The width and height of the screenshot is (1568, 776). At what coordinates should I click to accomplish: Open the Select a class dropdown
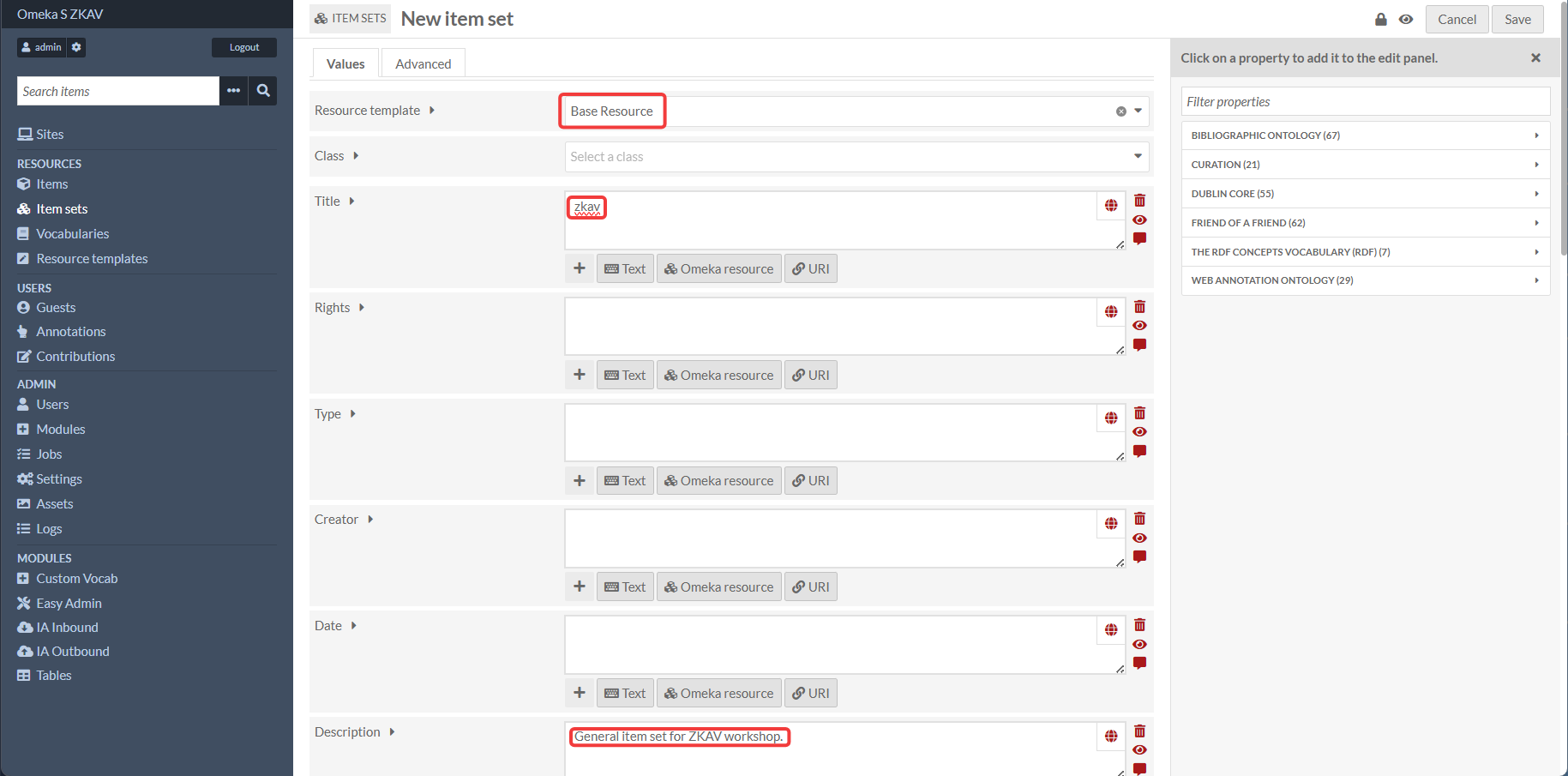(x=856, y=157)
